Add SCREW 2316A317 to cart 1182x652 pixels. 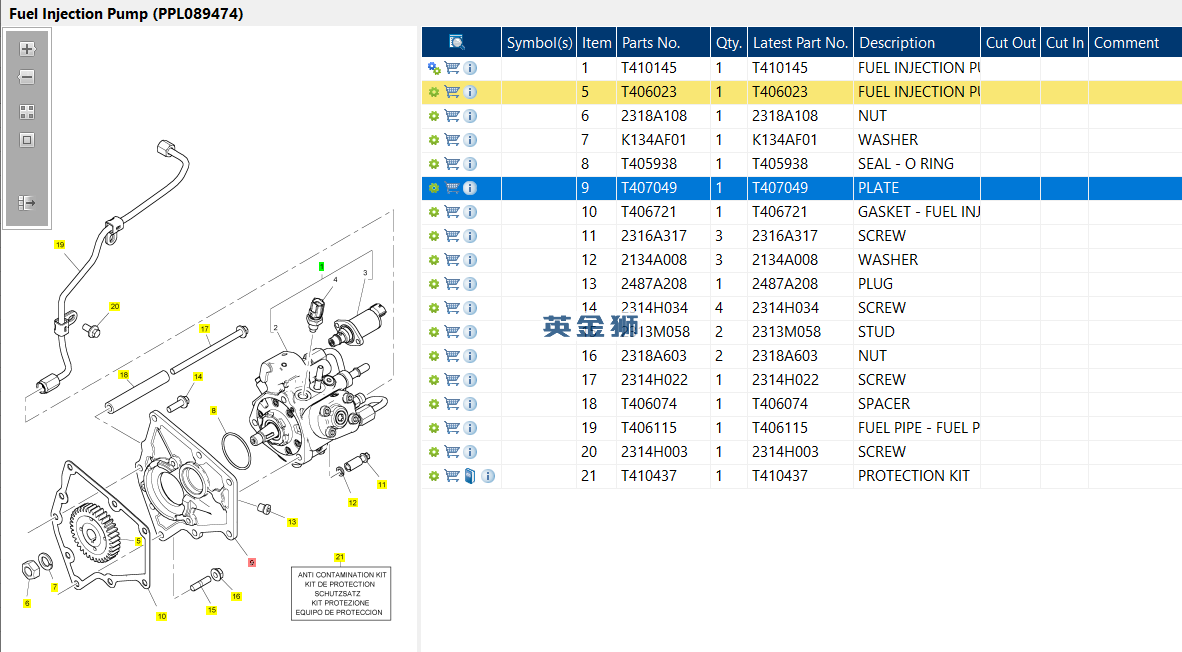pos(452,236)
